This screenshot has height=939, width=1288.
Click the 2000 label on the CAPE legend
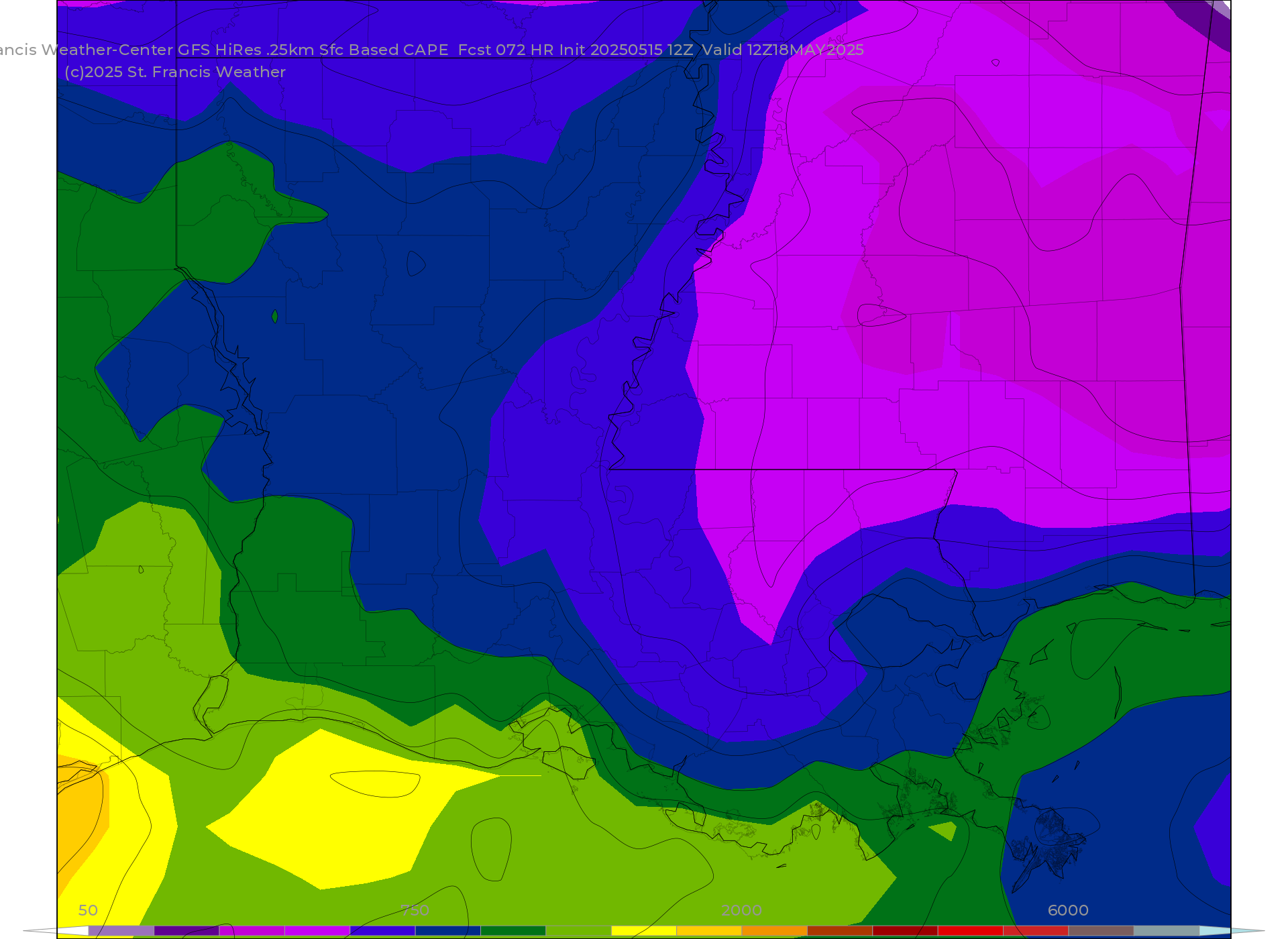(741, 910)
